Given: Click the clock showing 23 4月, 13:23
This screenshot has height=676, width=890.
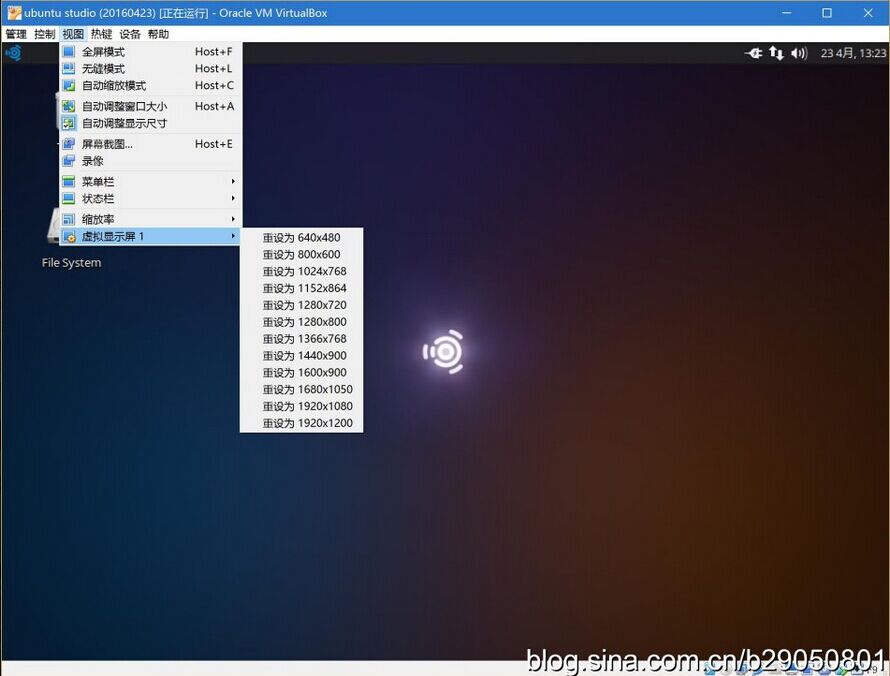Looking at the screenshot, I should coord(853,53).
